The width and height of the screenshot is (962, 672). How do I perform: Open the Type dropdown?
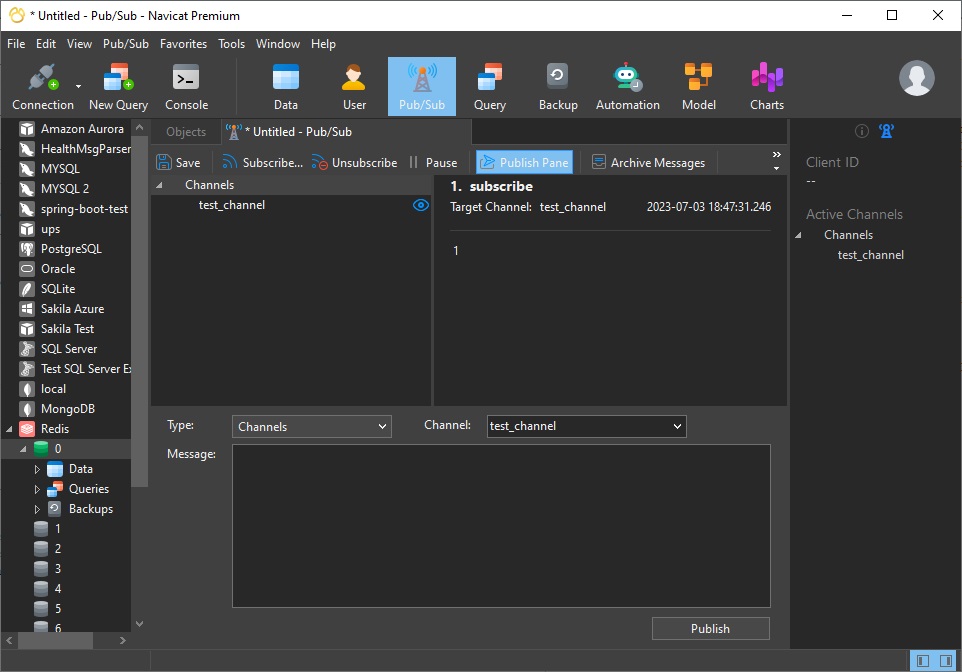312,427
